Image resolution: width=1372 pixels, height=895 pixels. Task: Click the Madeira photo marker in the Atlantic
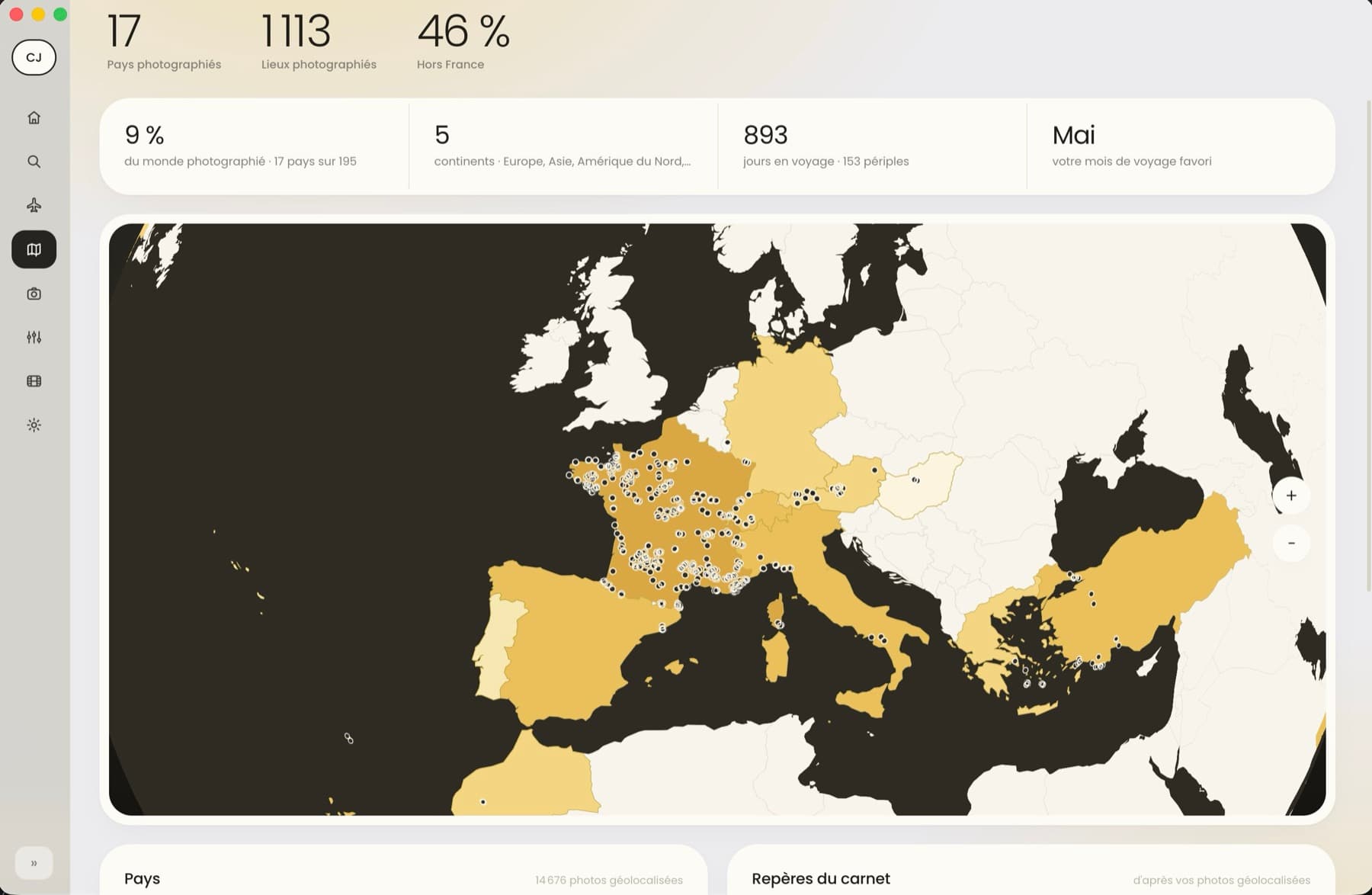click(348, 738)
